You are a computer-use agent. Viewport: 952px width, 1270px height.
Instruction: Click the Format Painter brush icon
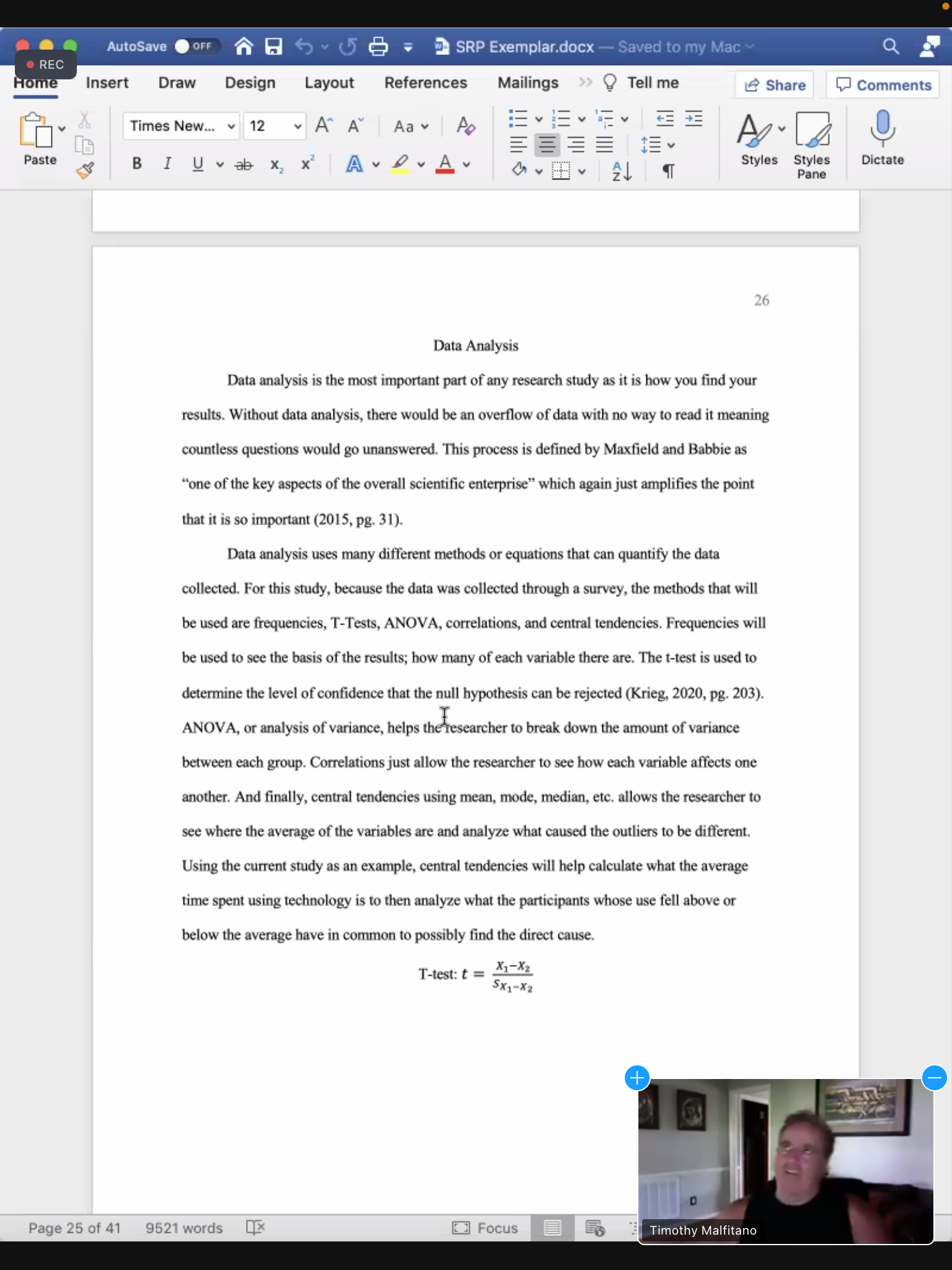tap(86, 171)
